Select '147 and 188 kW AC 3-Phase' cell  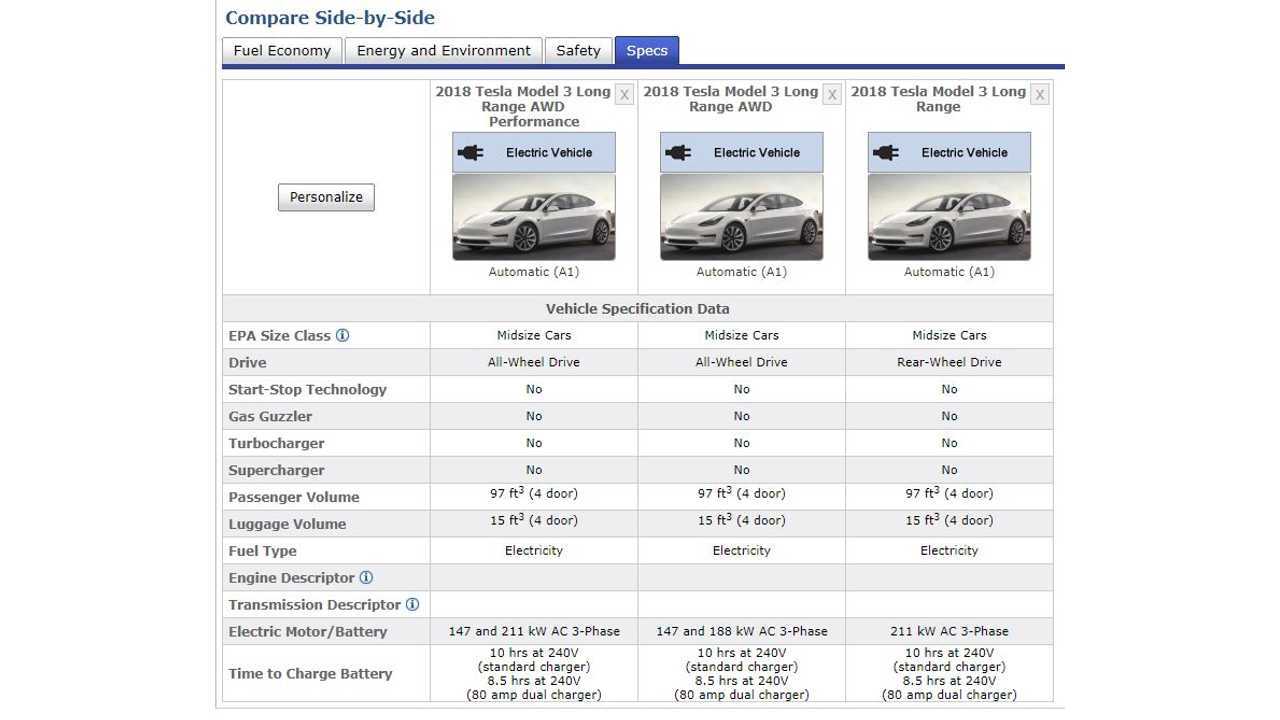(742, 631)
